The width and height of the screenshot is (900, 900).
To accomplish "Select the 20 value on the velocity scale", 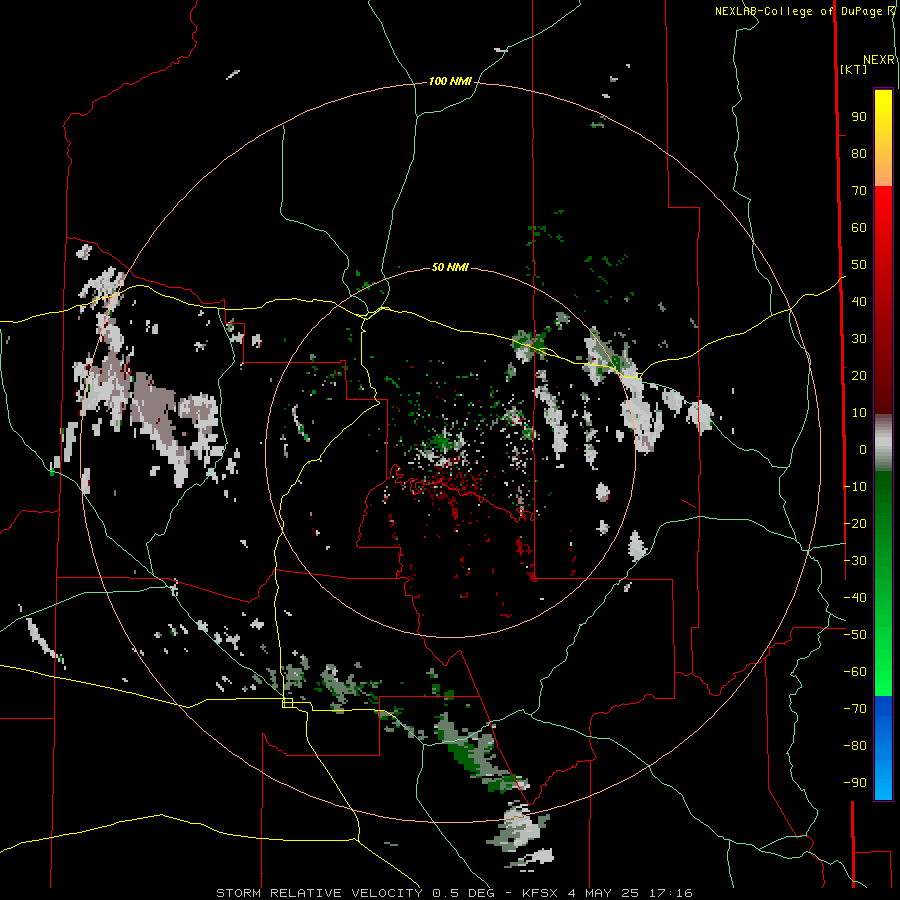I will point(859,375).
